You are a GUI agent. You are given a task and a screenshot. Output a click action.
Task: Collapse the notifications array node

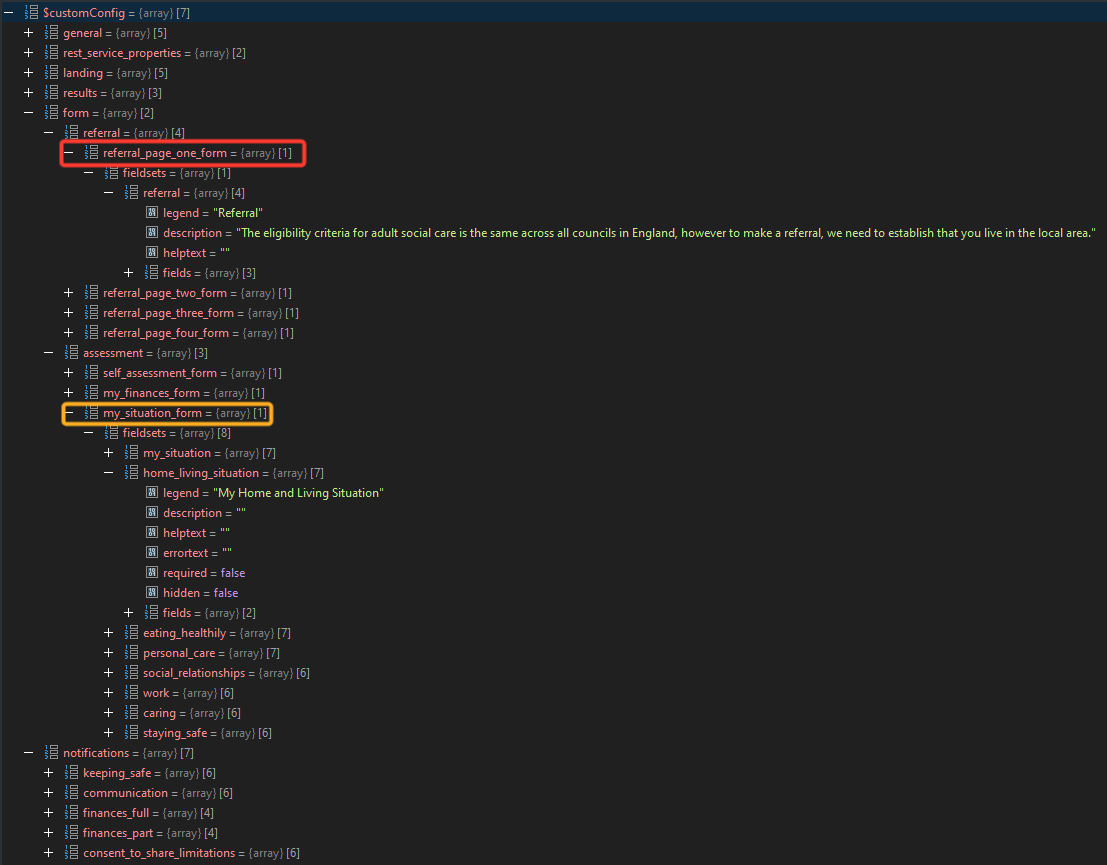click(x=28, y=753)
